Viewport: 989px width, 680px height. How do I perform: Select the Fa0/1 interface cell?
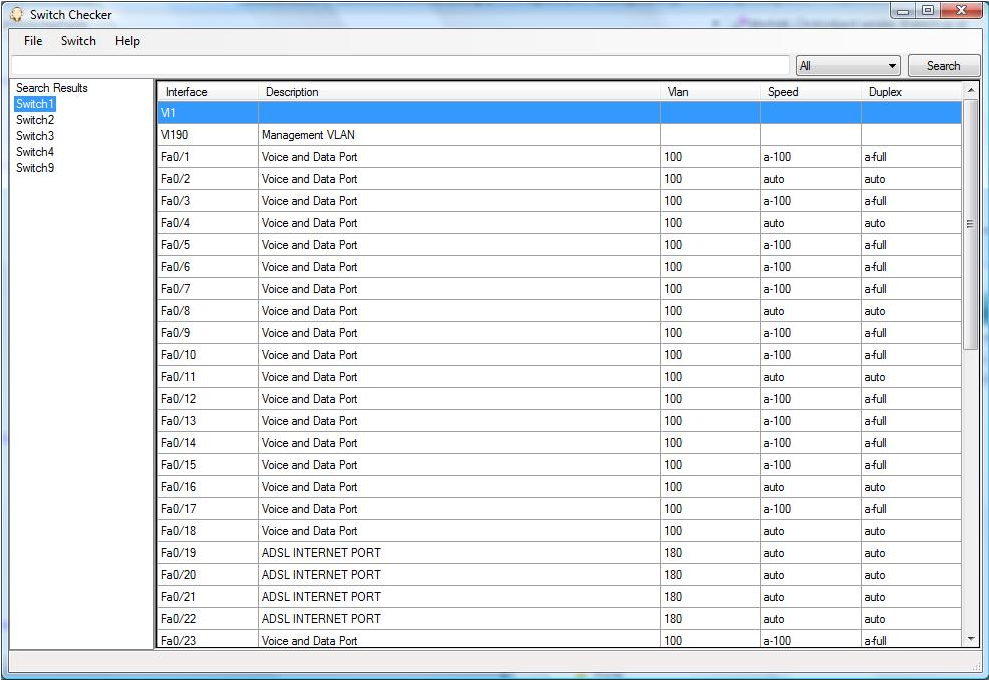coord(208,157)
